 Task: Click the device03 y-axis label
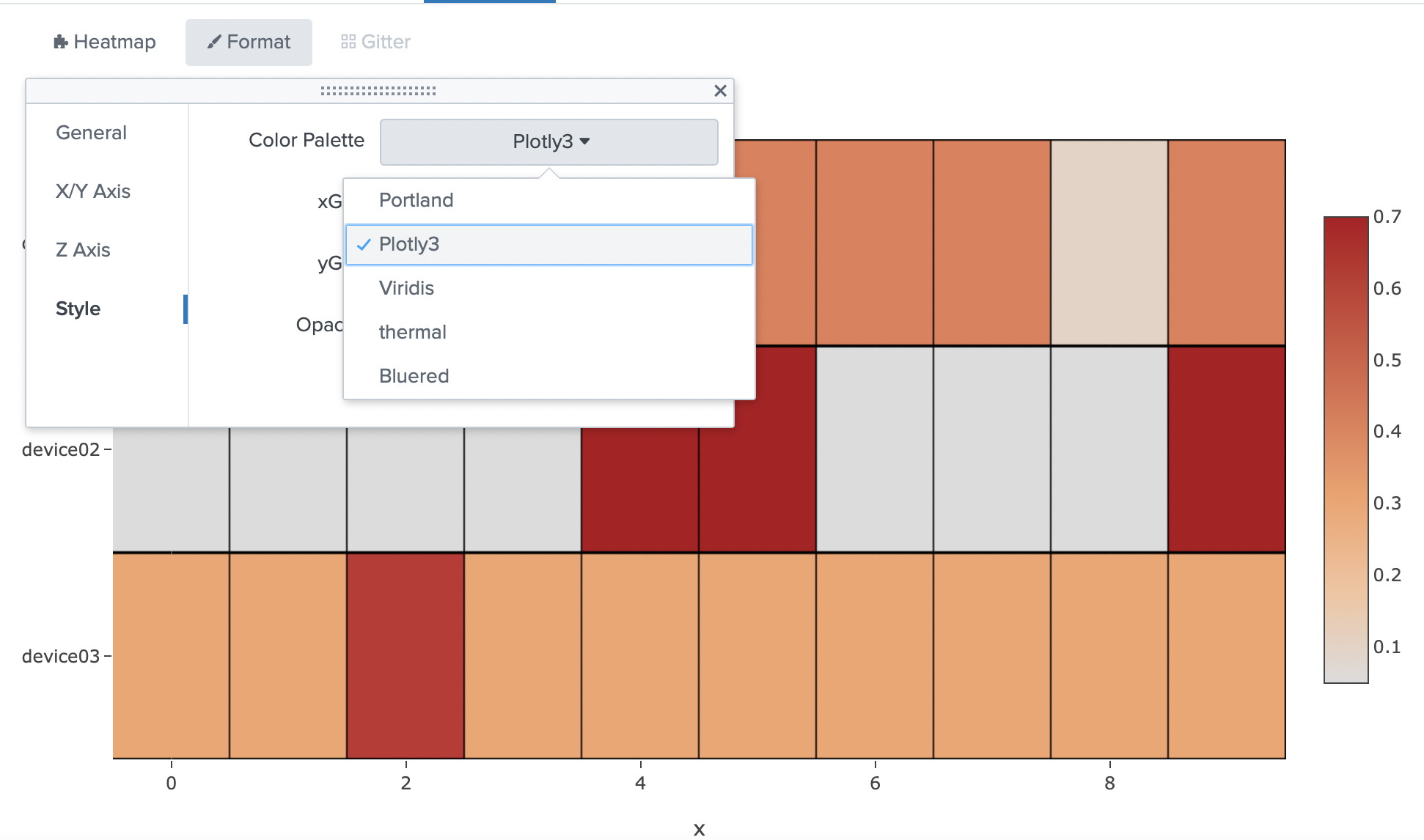60,656
